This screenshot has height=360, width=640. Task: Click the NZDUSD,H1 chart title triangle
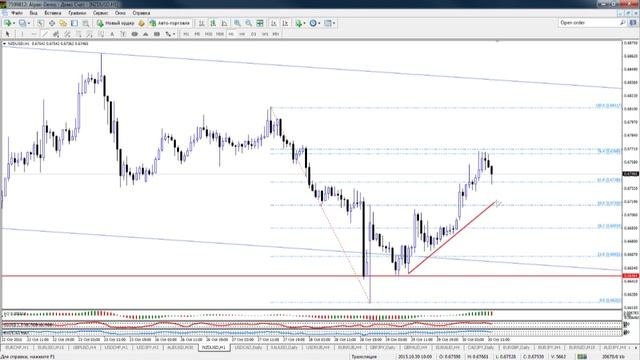pyautogui.click(x=4, y=43)
